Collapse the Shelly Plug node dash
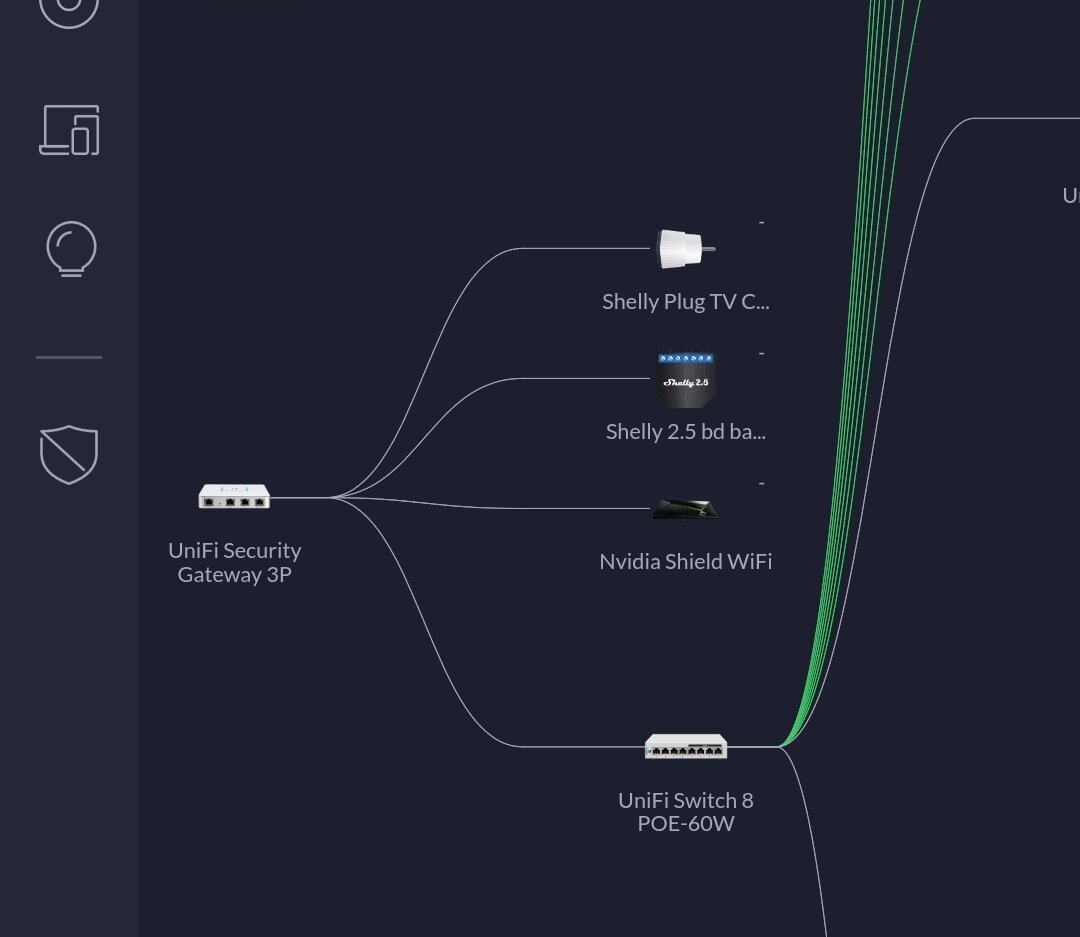1080x937 pixels. [x=761, y=223]
